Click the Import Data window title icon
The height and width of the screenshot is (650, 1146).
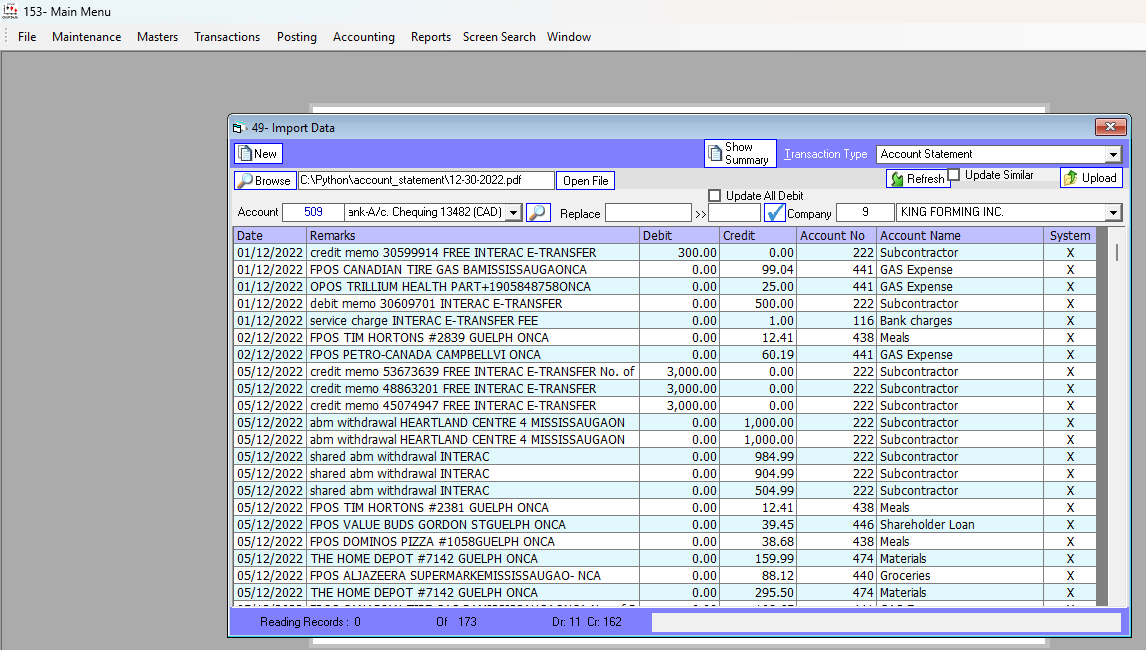pos(238,128)
